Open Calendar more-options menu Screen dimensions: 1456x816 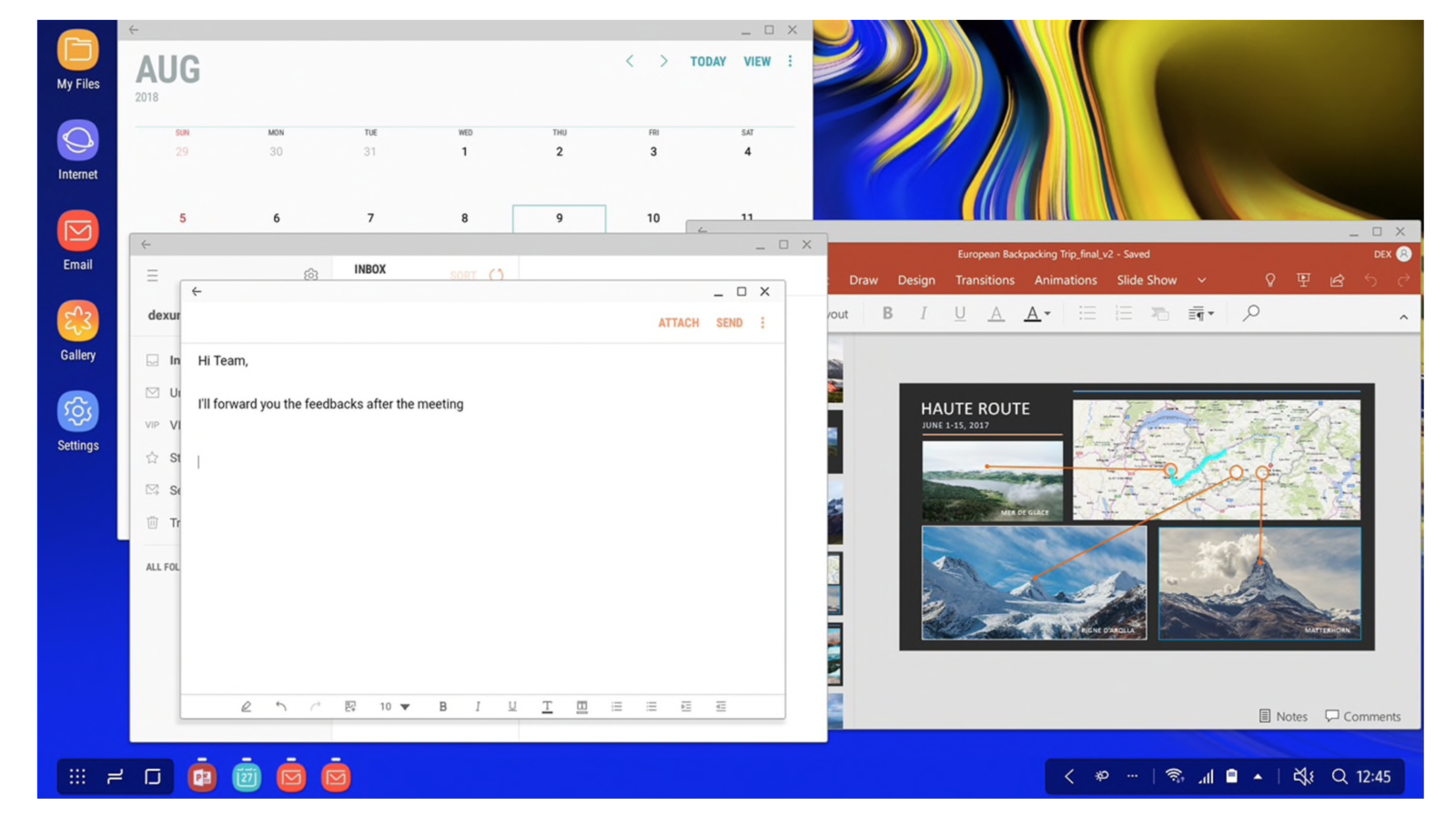coord(790,61)
